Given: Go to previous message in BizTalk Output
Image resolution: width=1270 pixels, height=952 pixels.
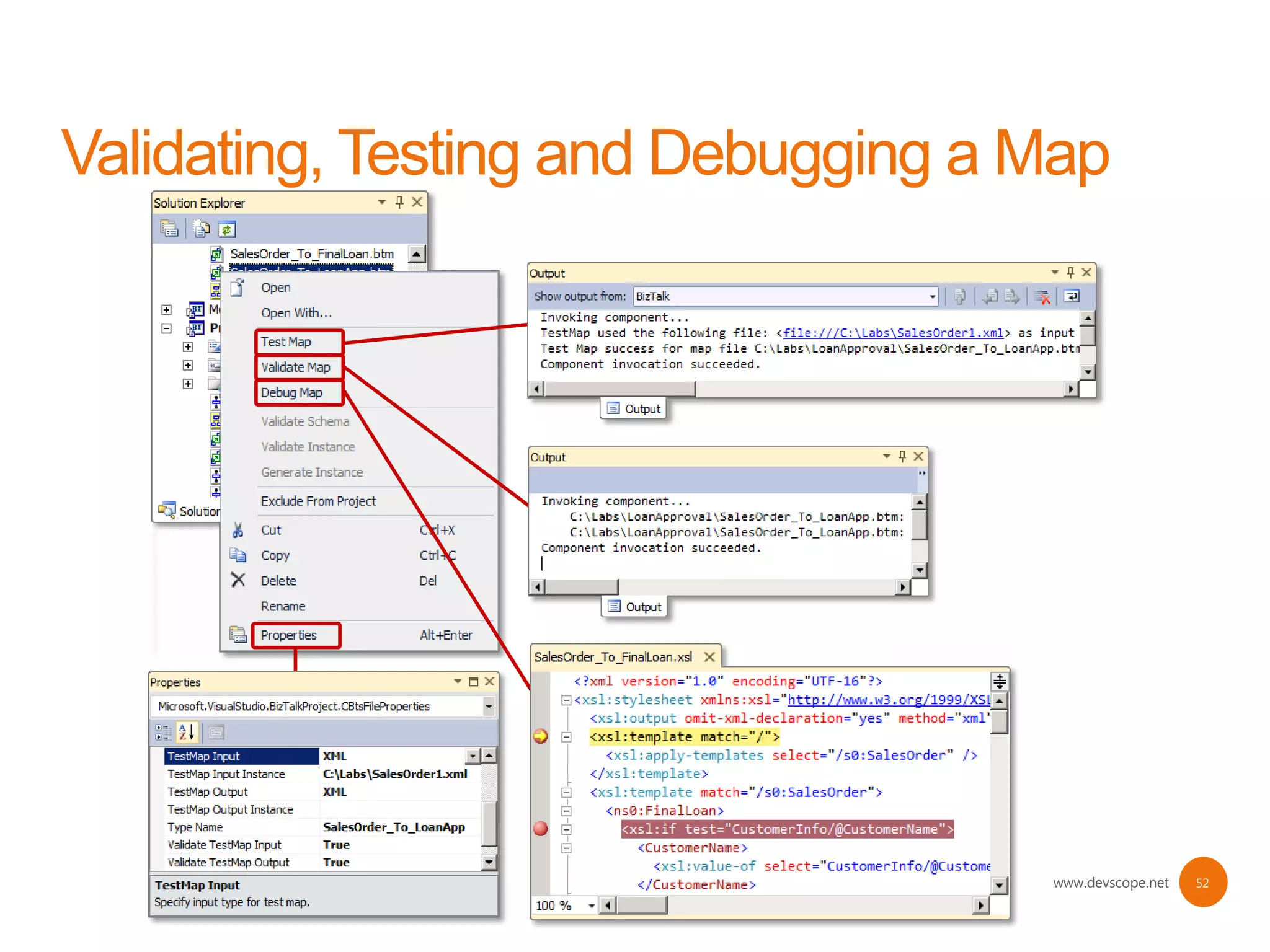Looking at the screenshot, I should [991, 296].
